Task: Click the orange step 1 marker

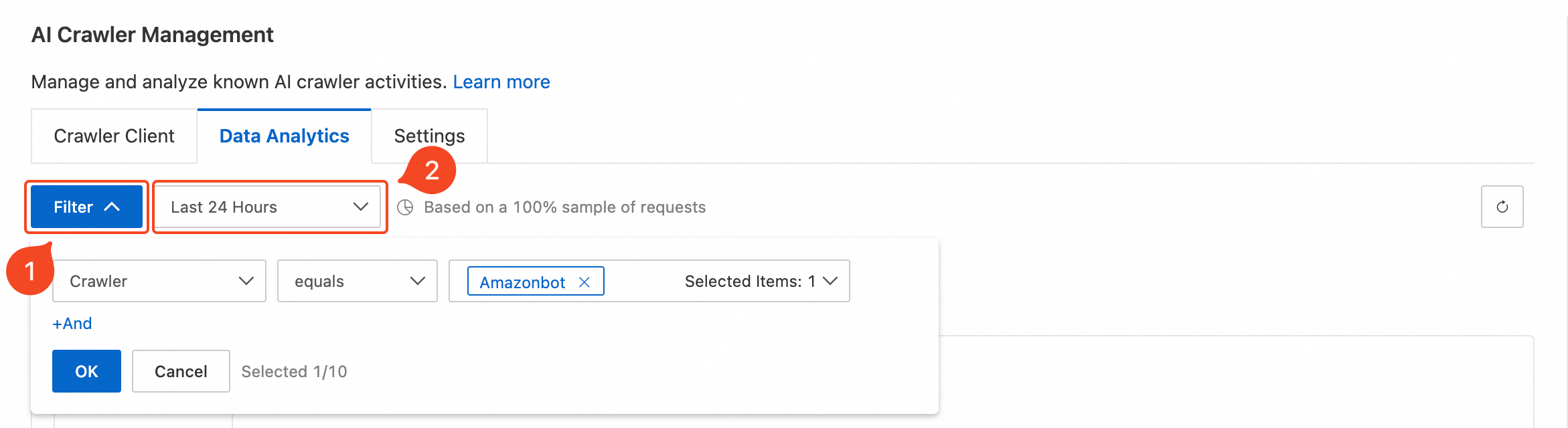Action: 29,270
